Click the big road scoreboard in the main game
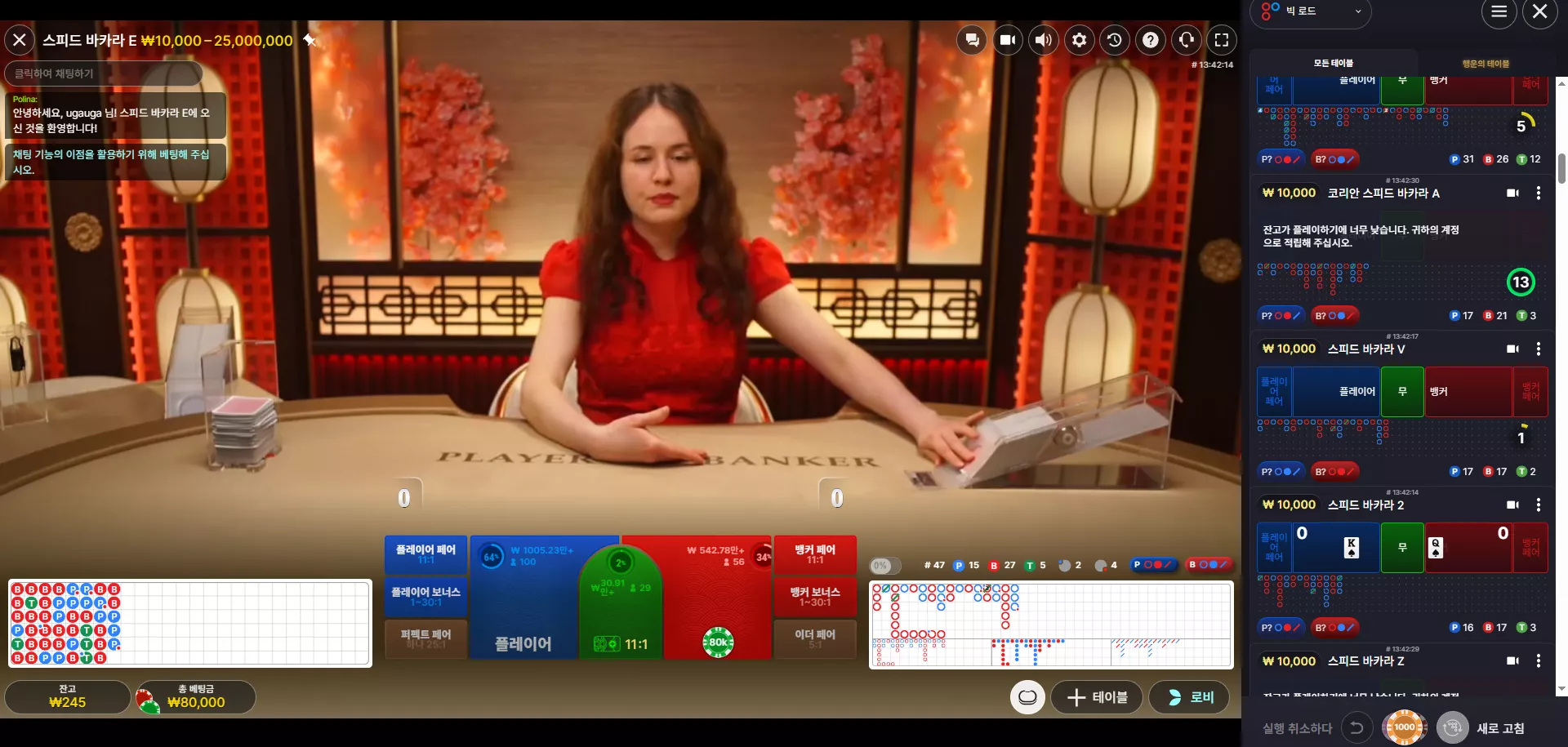This screenshot has height=747, width=1568. [1051, 625]
